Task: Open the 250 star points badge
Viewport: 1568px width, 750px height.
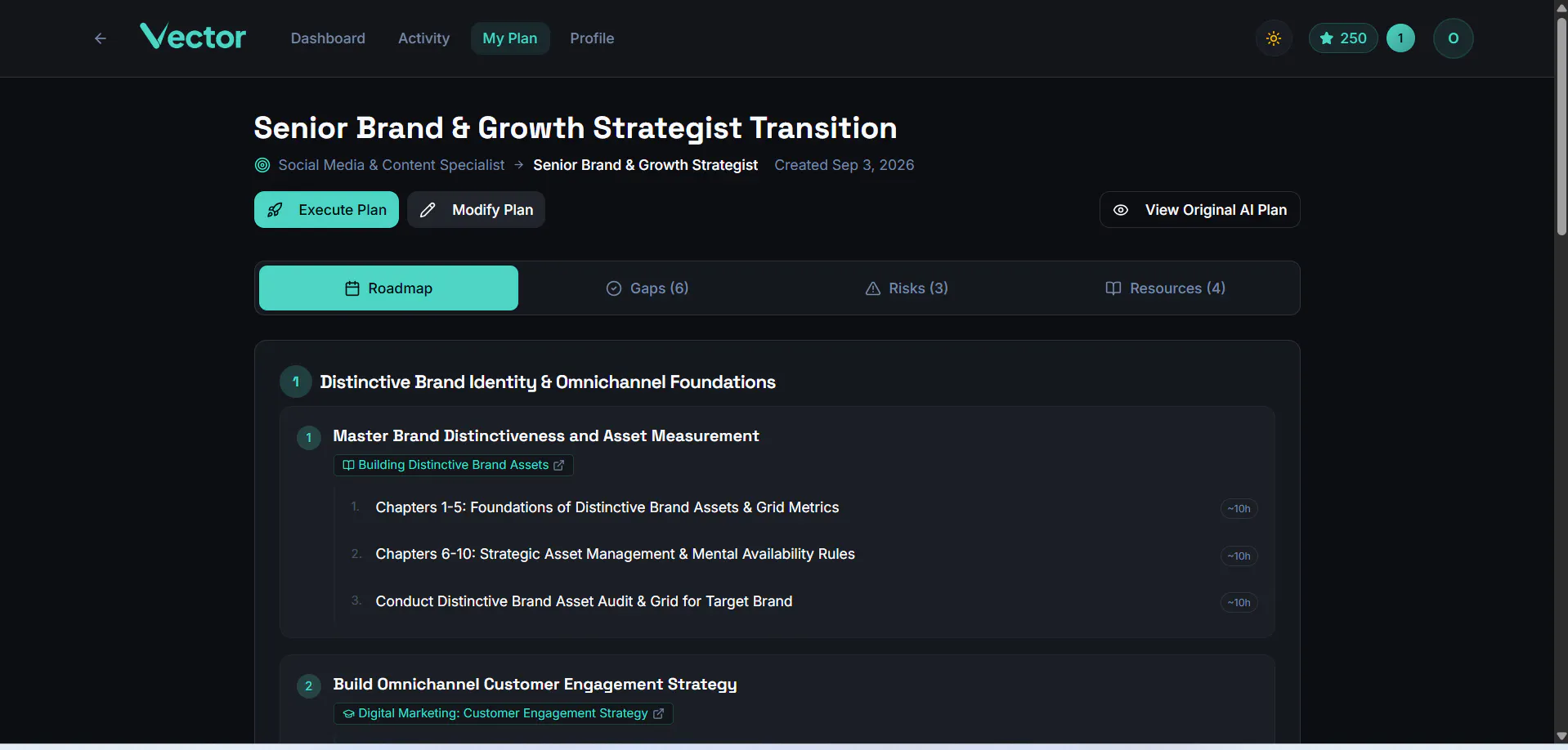Action: click(1343, 38)
